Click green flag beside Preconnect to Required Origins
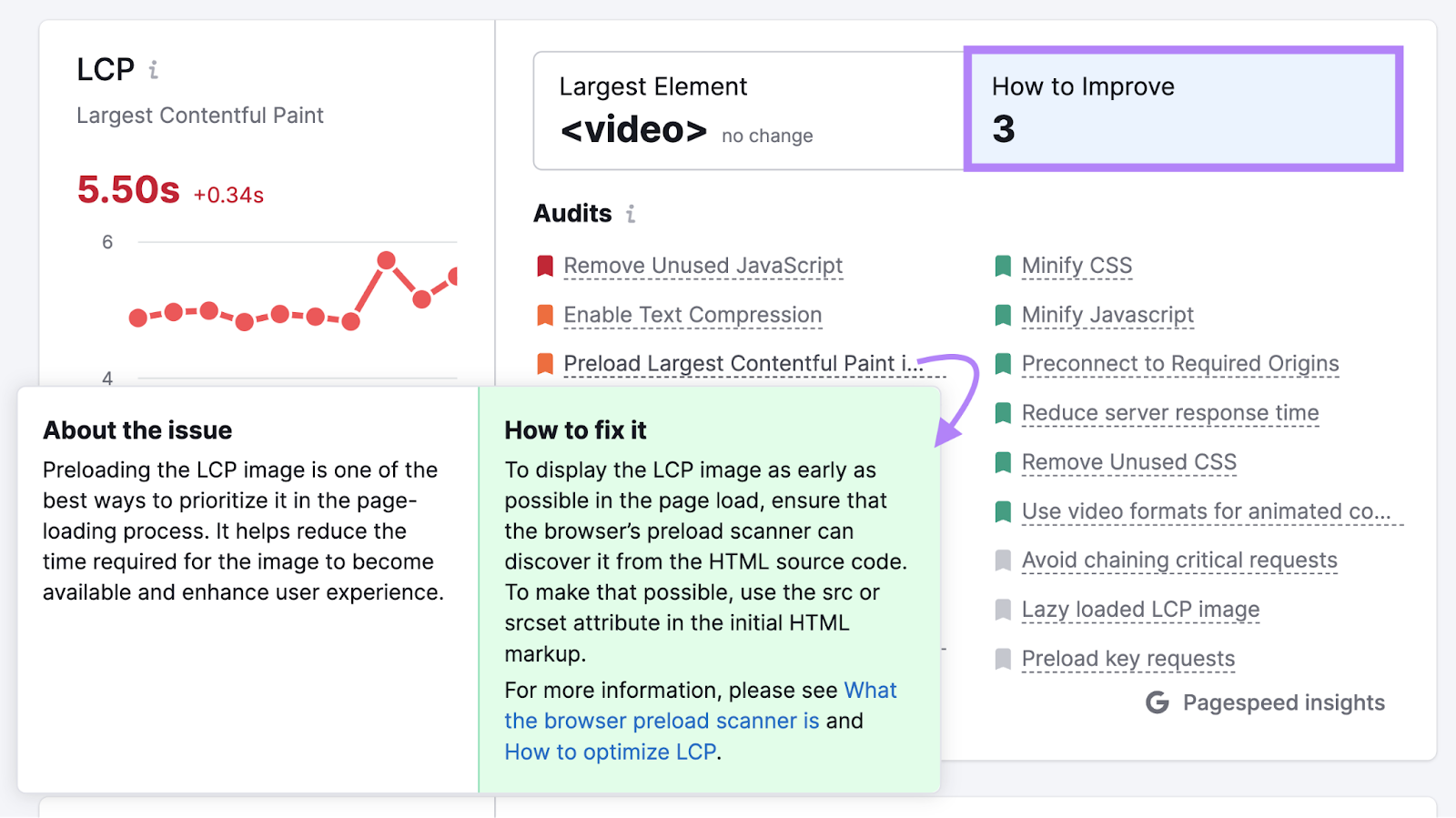 tap(1003, 364)
